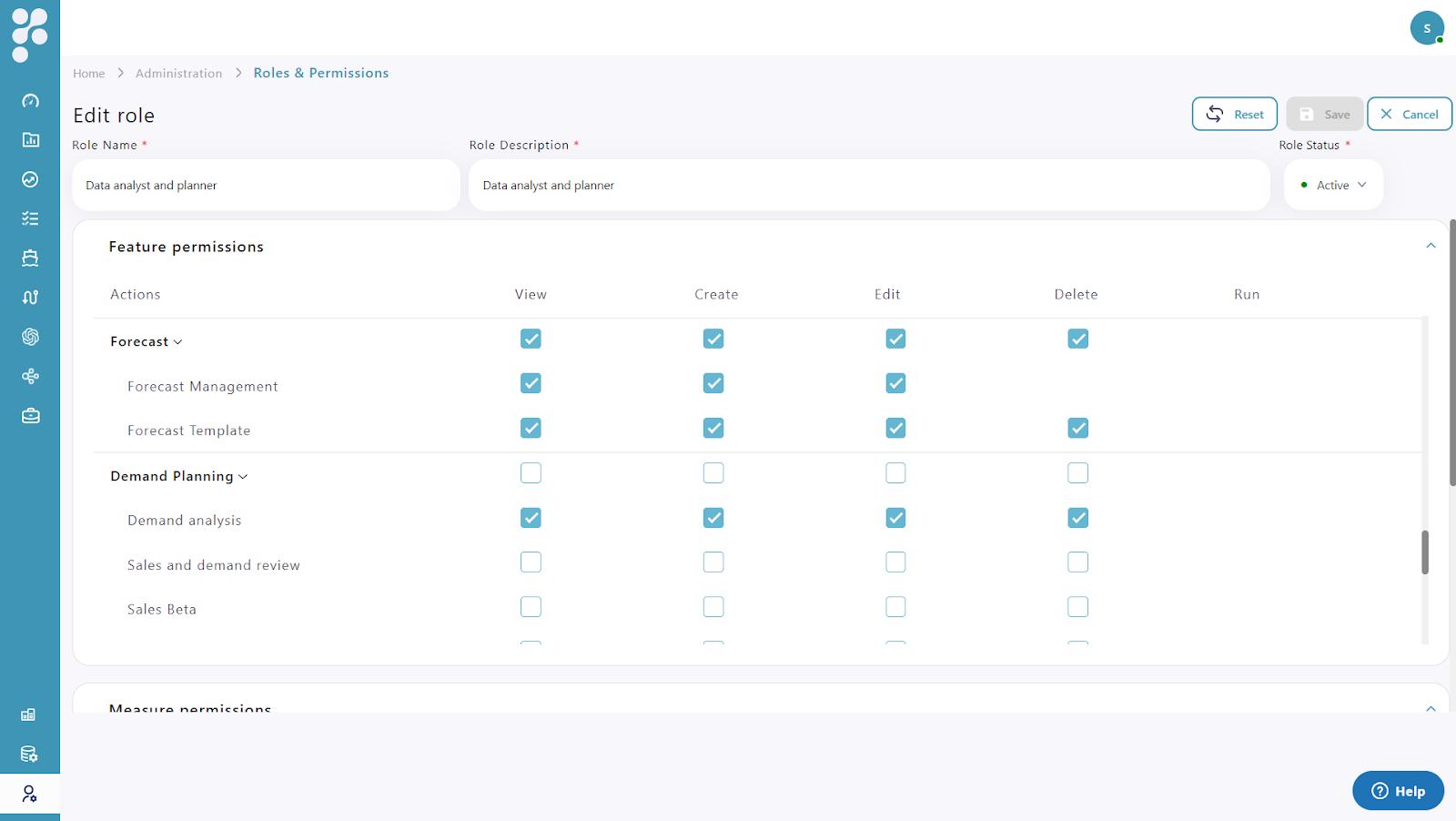1456x821 pixels.
Task: Check Sales and demand review Create checkbox
Action: pyautogui.click(x=713, y=563)
